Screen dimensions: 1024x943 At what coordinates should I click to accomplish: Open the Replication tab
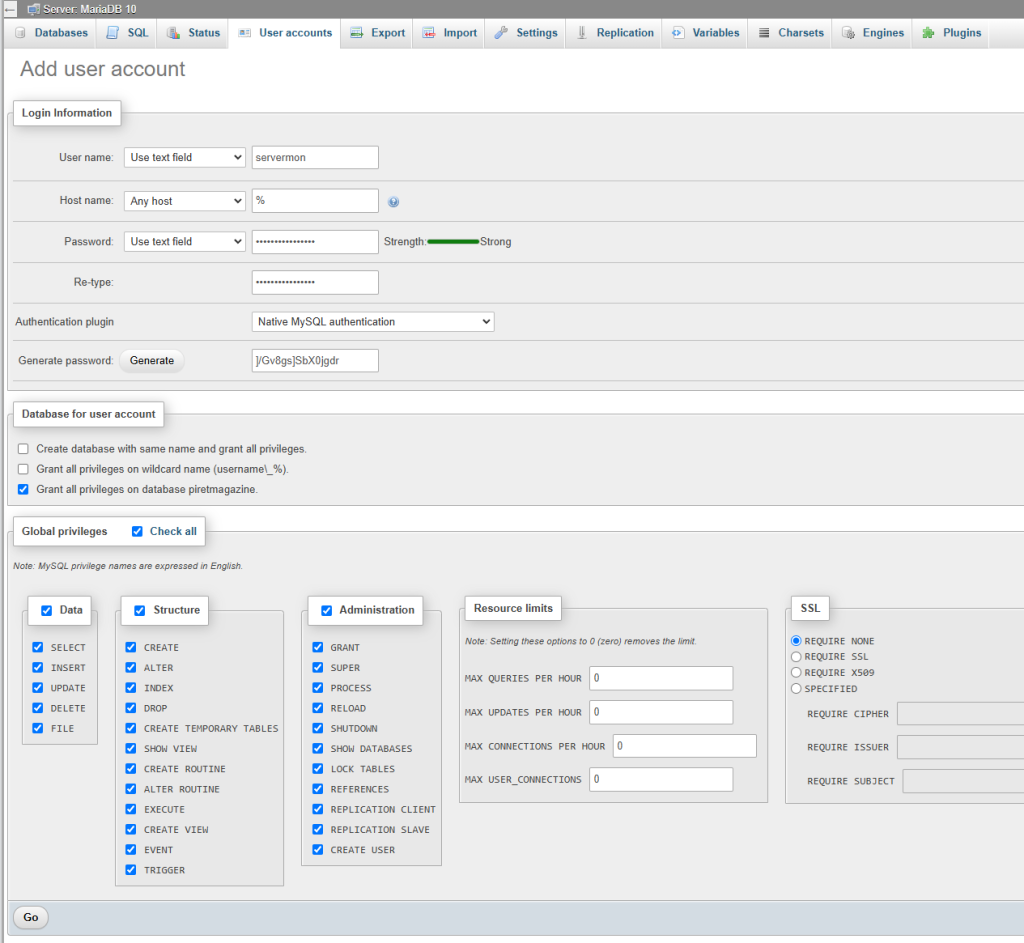point(615,33)
